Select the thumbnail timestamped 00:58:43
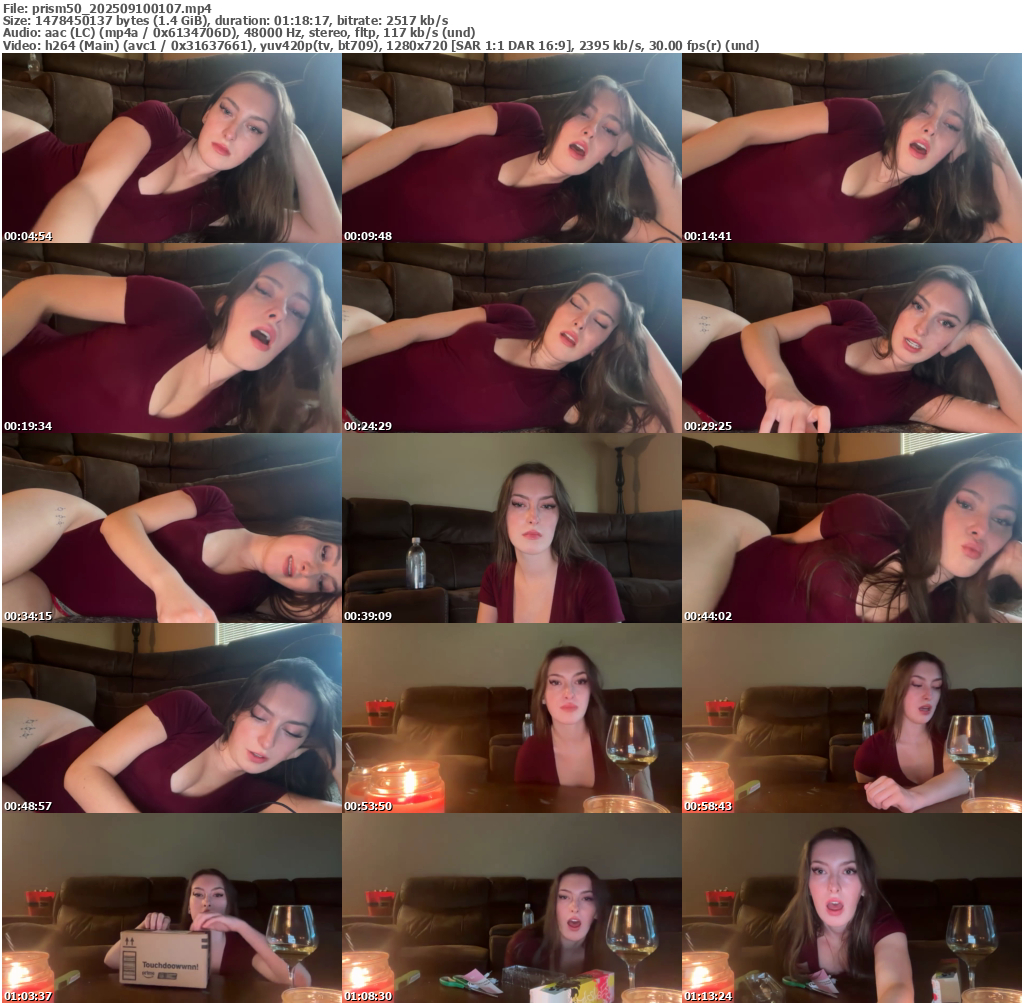 [852, 718]
